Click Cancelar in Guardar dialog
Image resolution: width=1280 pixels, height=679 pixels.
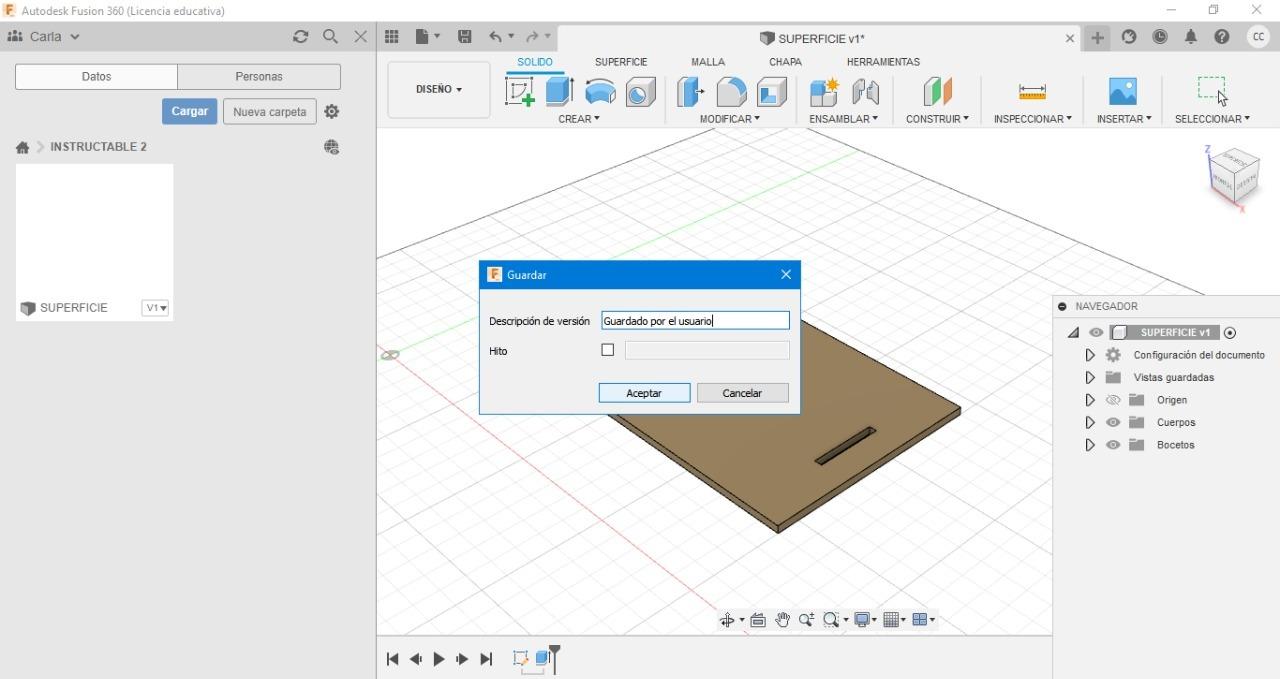coord(742,393)
